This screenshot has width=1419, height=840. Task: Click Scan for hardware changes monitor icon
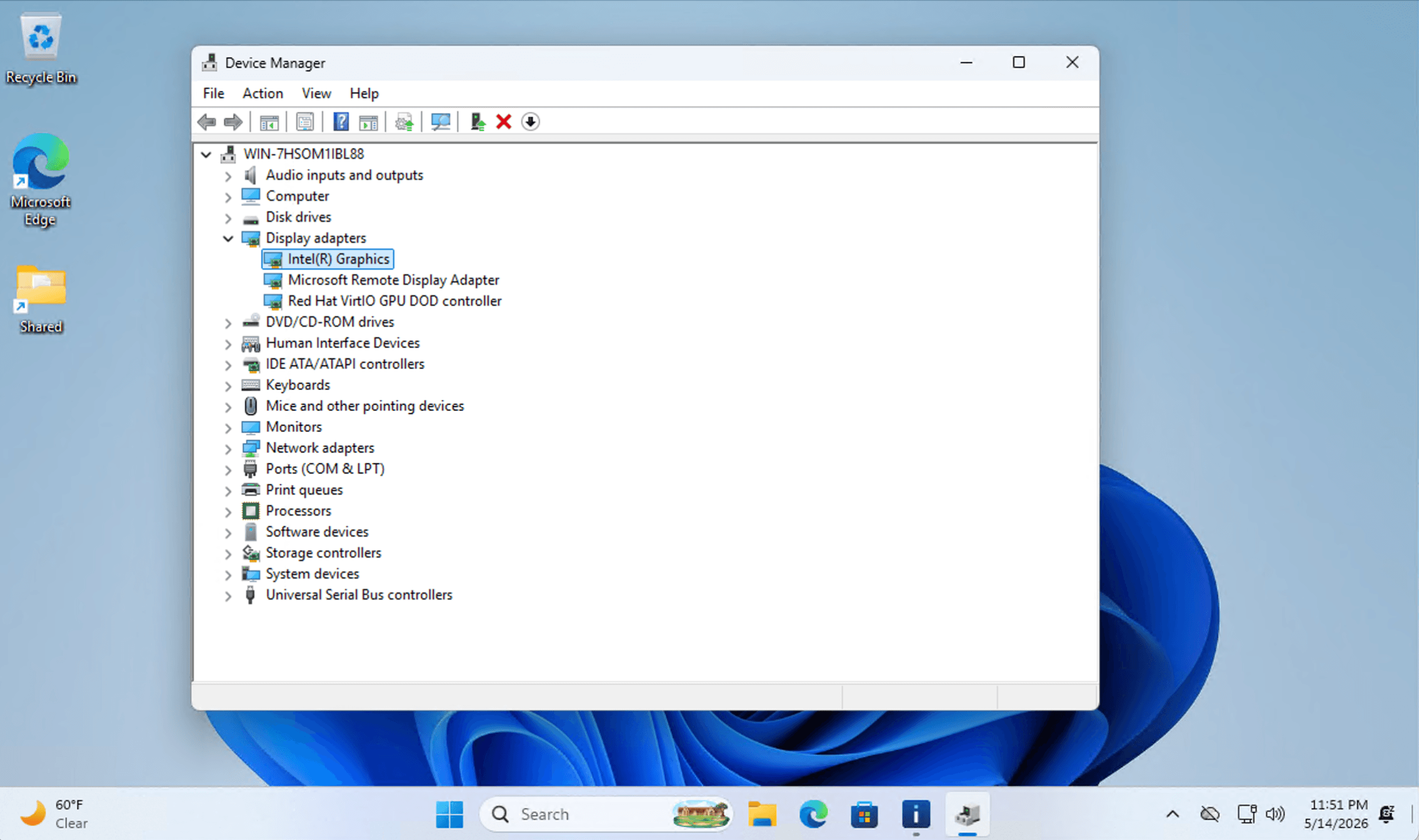[440, 122]
